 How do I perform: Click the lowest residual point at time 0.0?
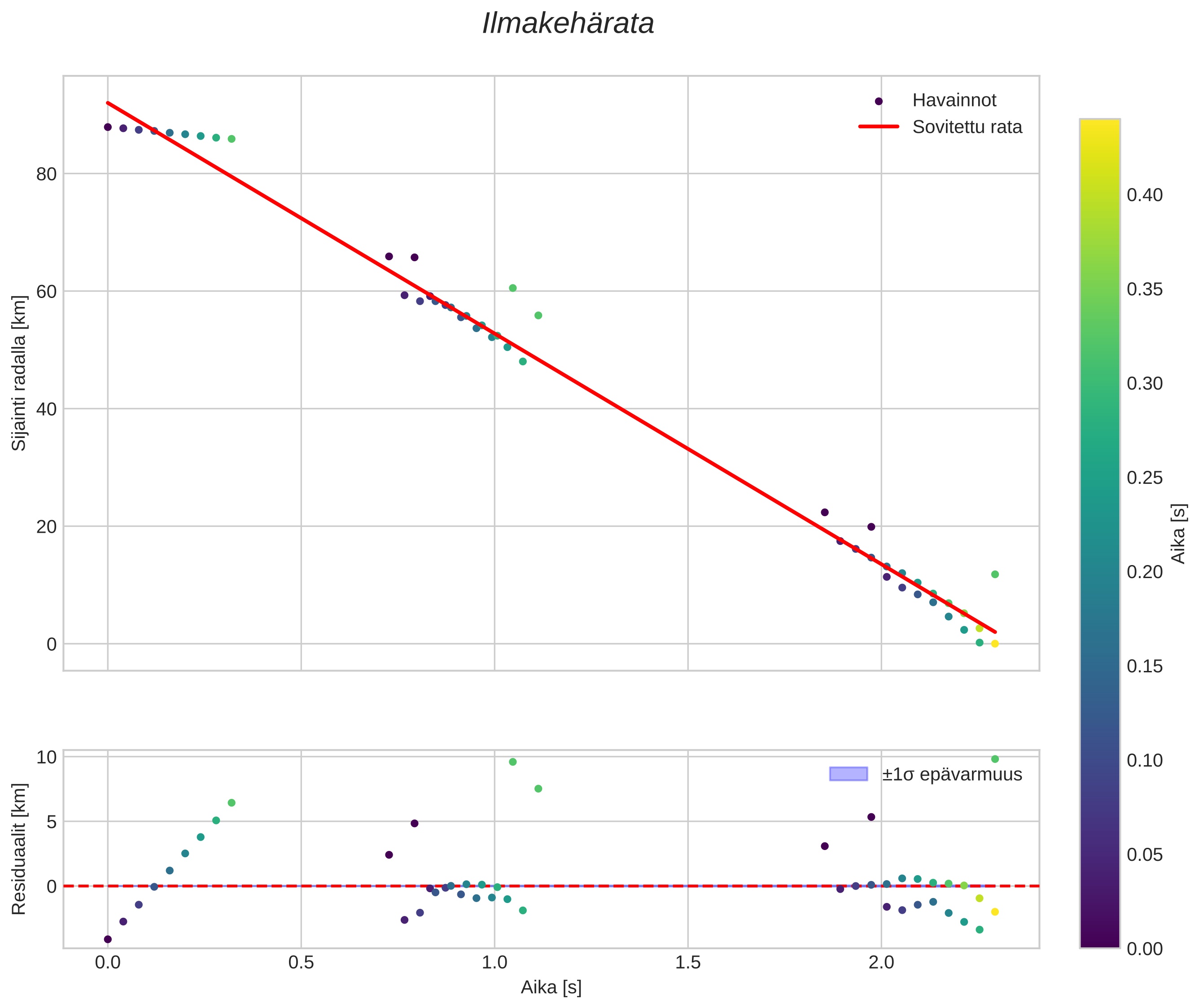point(107,939)
